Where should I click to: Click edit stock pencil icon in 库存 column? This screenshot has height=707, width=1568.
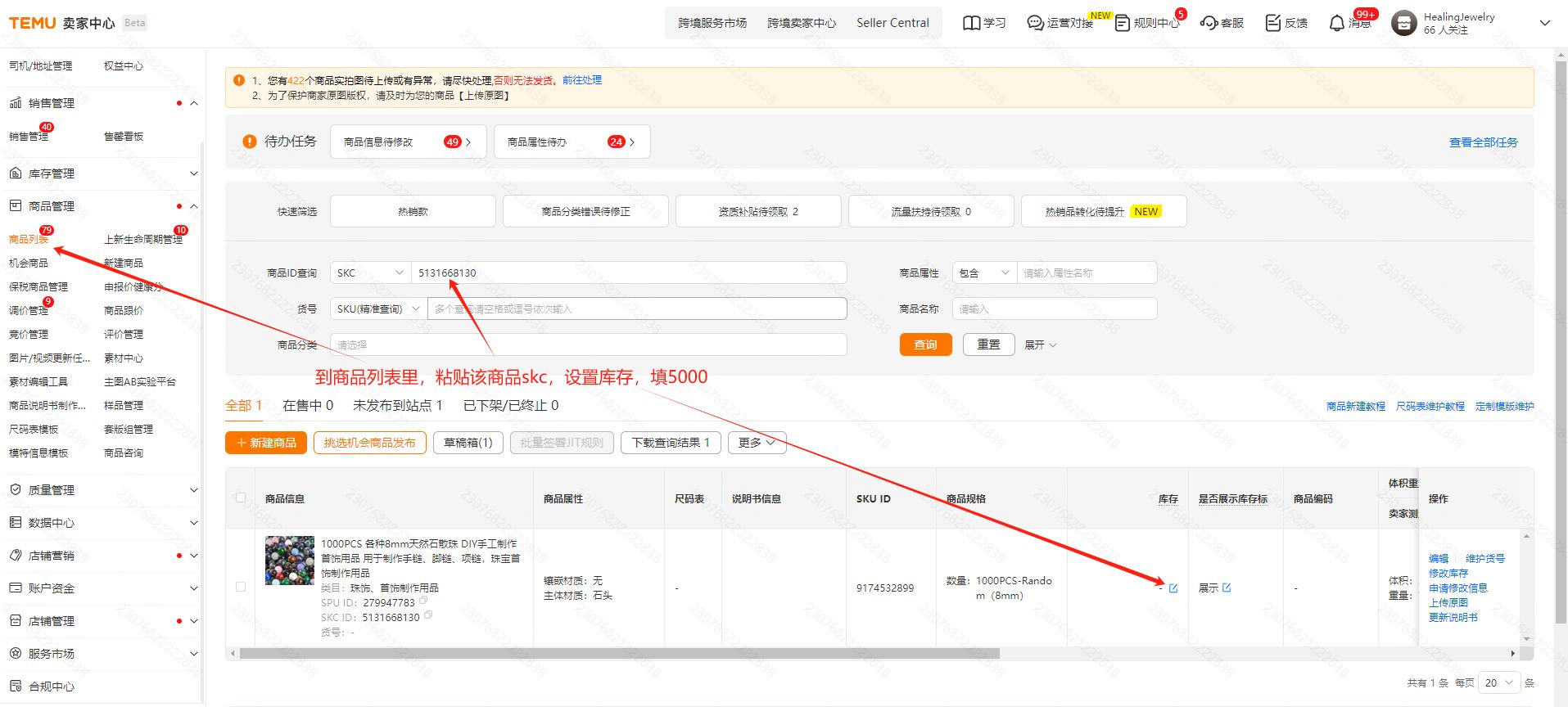coord(1173,588)
